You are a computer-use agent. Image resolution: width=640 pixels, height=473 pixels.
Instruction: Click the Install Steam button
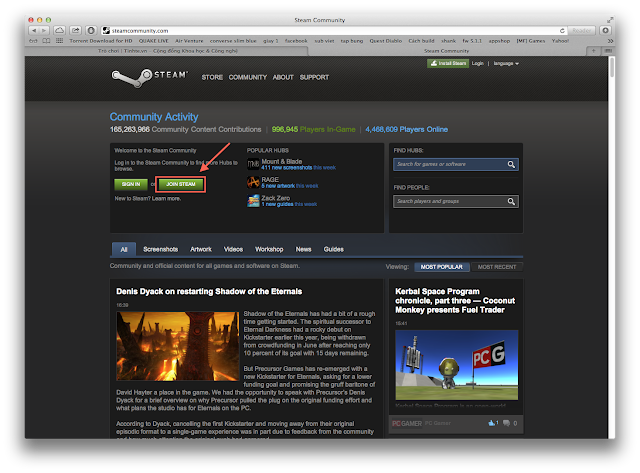[x=448, y=63]
